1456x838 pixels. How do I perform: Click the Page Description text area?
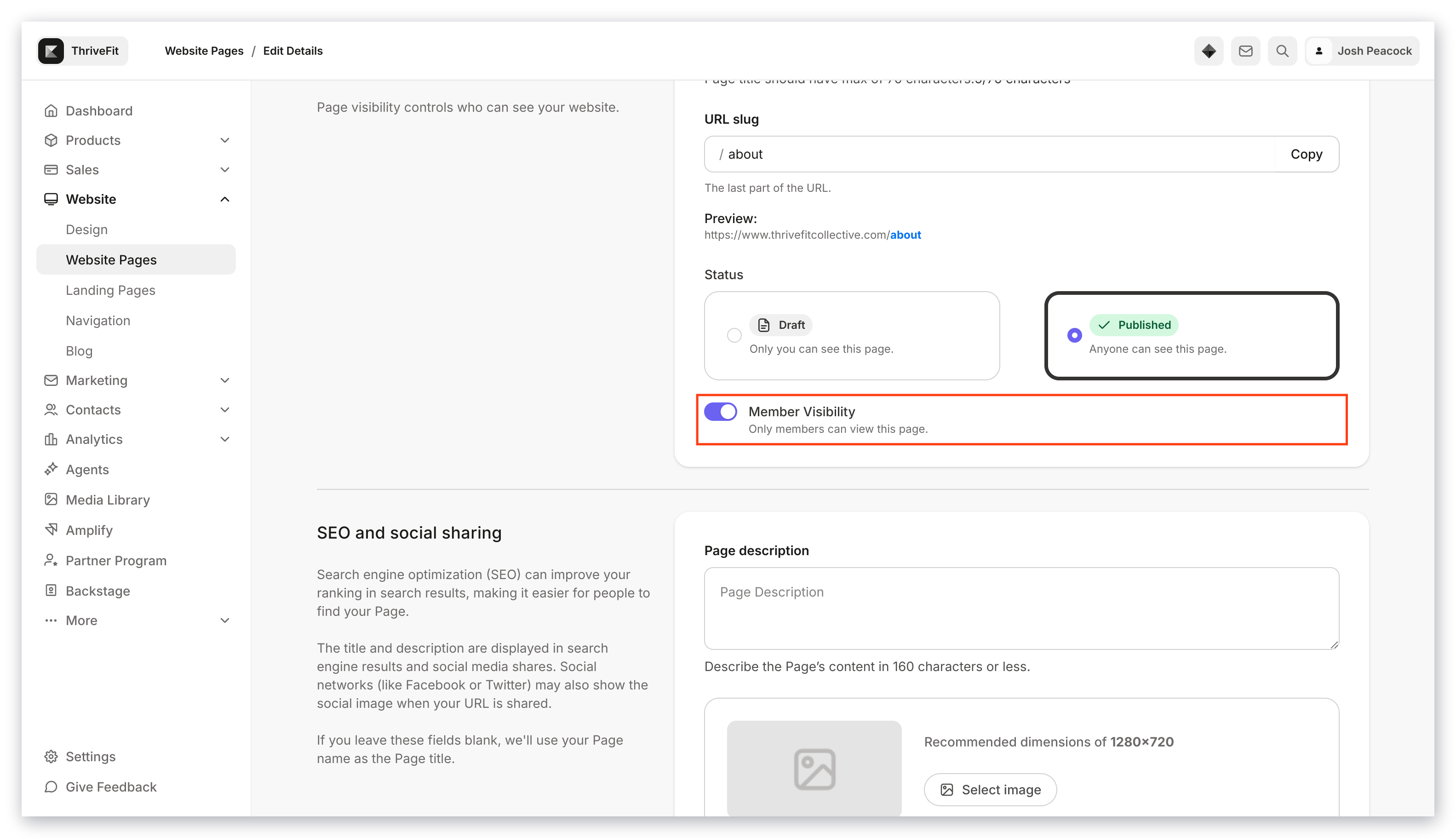[1021, 608]
